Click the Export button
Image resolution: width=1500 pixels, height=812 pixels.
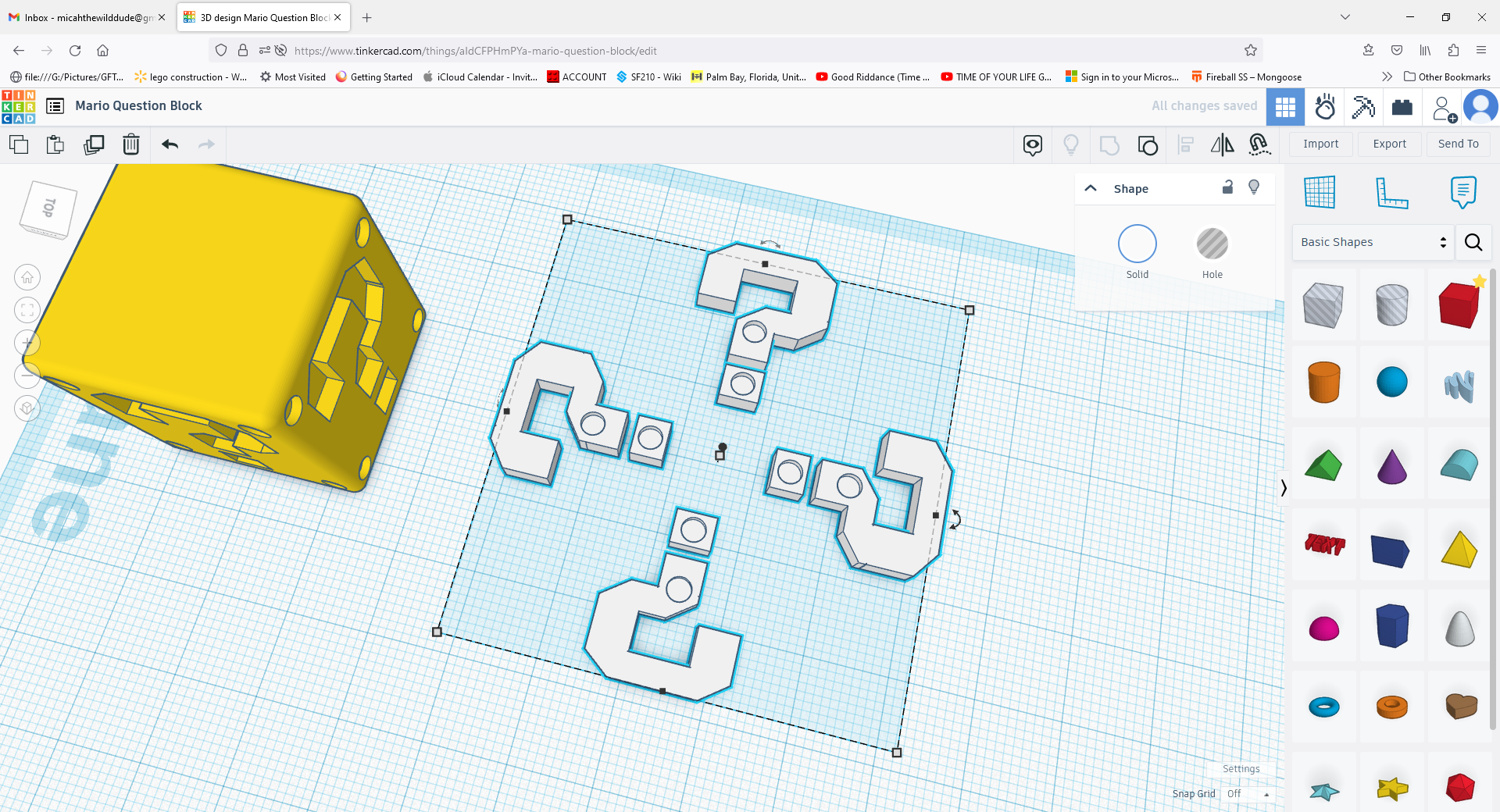click(x=1389, y=144)
